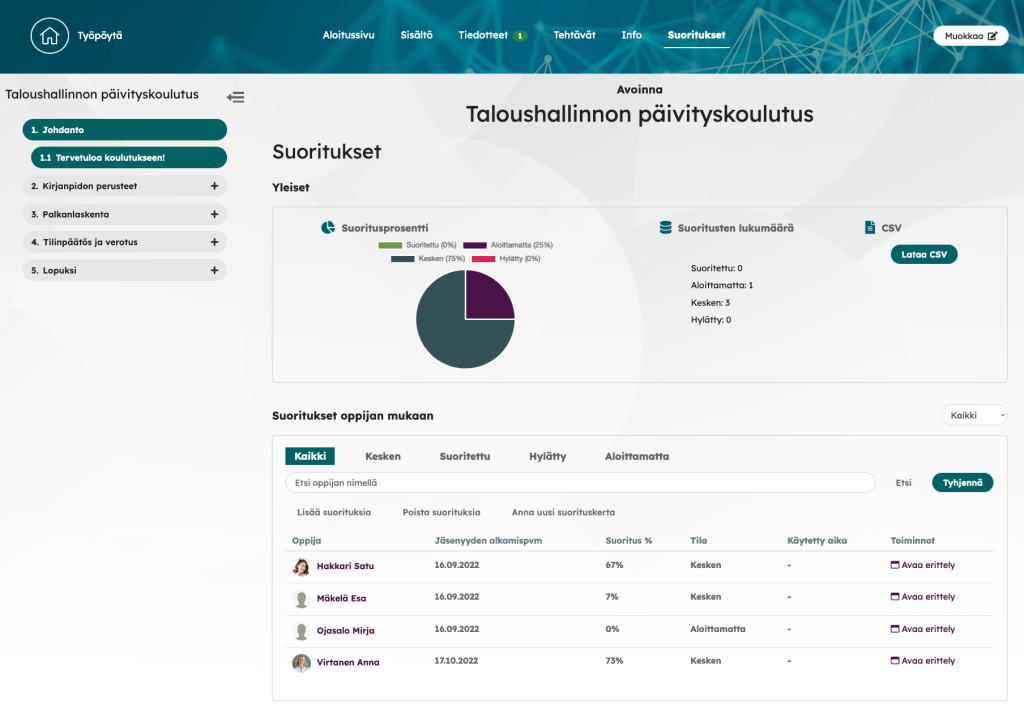This screenshot has height=709, width=1024.
Task: Toggle Aloittamatta legend entry in the chart
Action: 507,245
